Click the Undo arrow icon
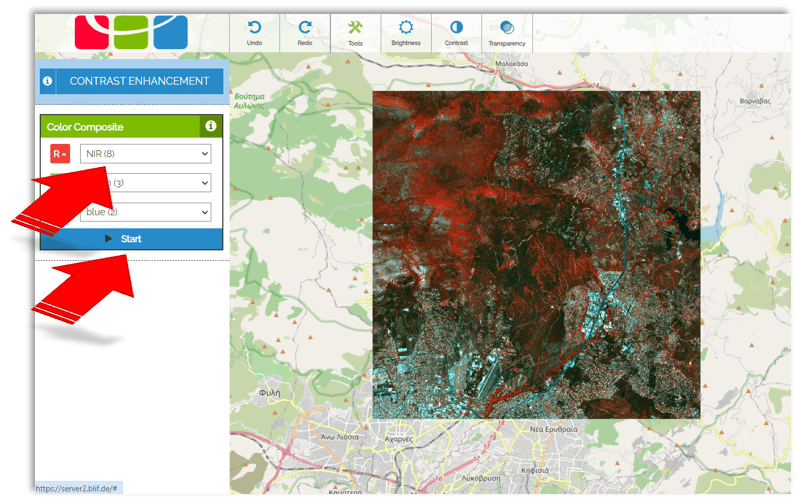 pos(254,28)
